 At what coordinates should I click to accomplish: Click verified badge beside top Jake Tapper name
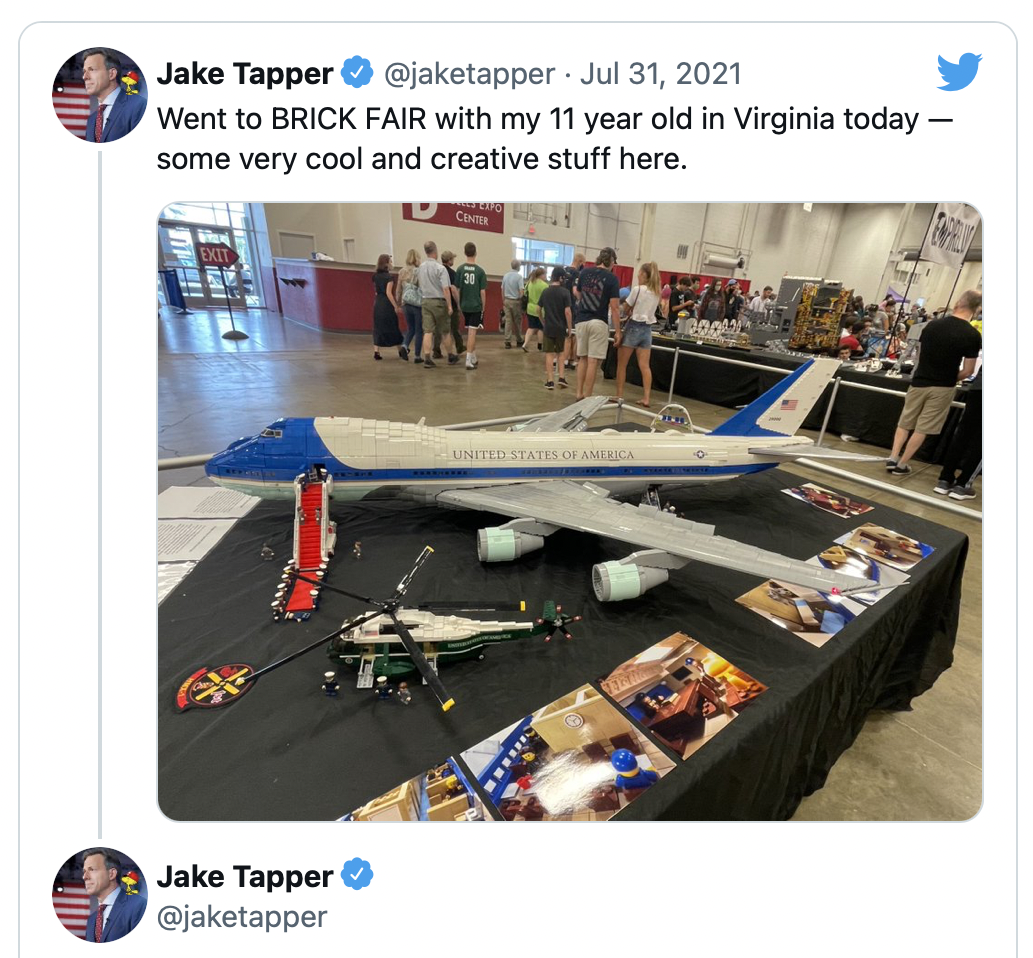357,72
